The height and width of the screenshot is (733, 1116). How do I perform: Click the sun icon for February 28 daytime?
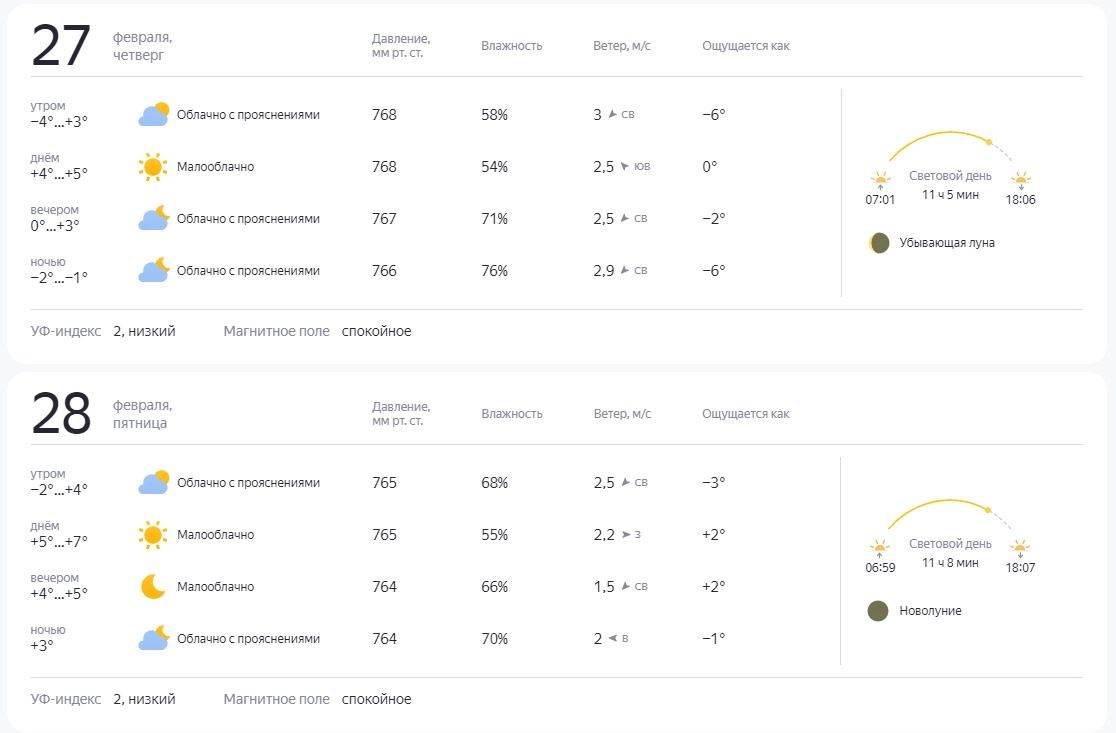click(153, 535)
